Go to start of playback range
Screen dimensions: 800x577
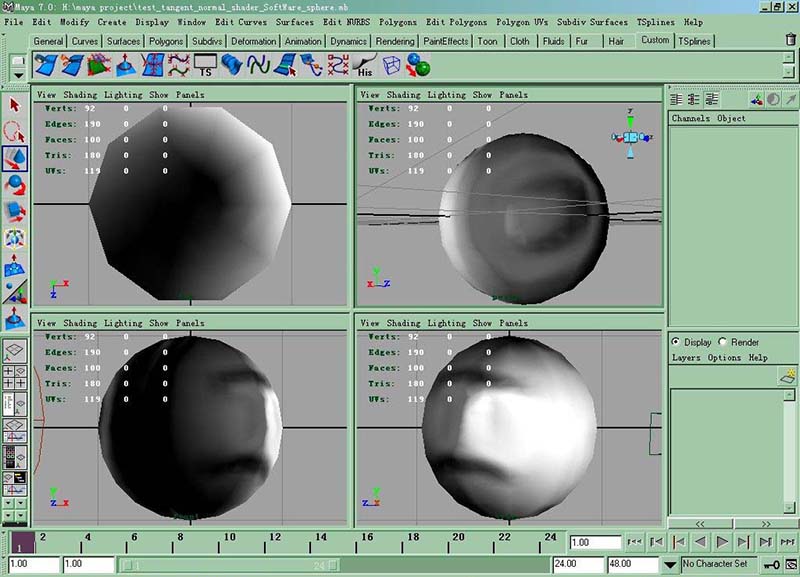pyautogui.click(x=635, y=542)
